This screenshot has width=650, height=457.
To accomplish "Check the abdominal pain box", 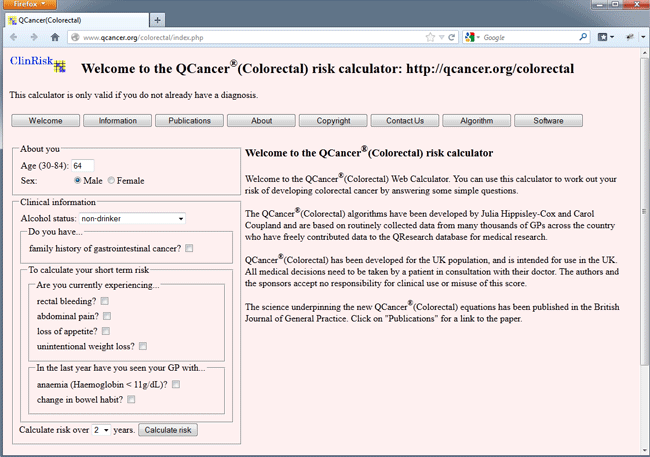I will point(107,316).
